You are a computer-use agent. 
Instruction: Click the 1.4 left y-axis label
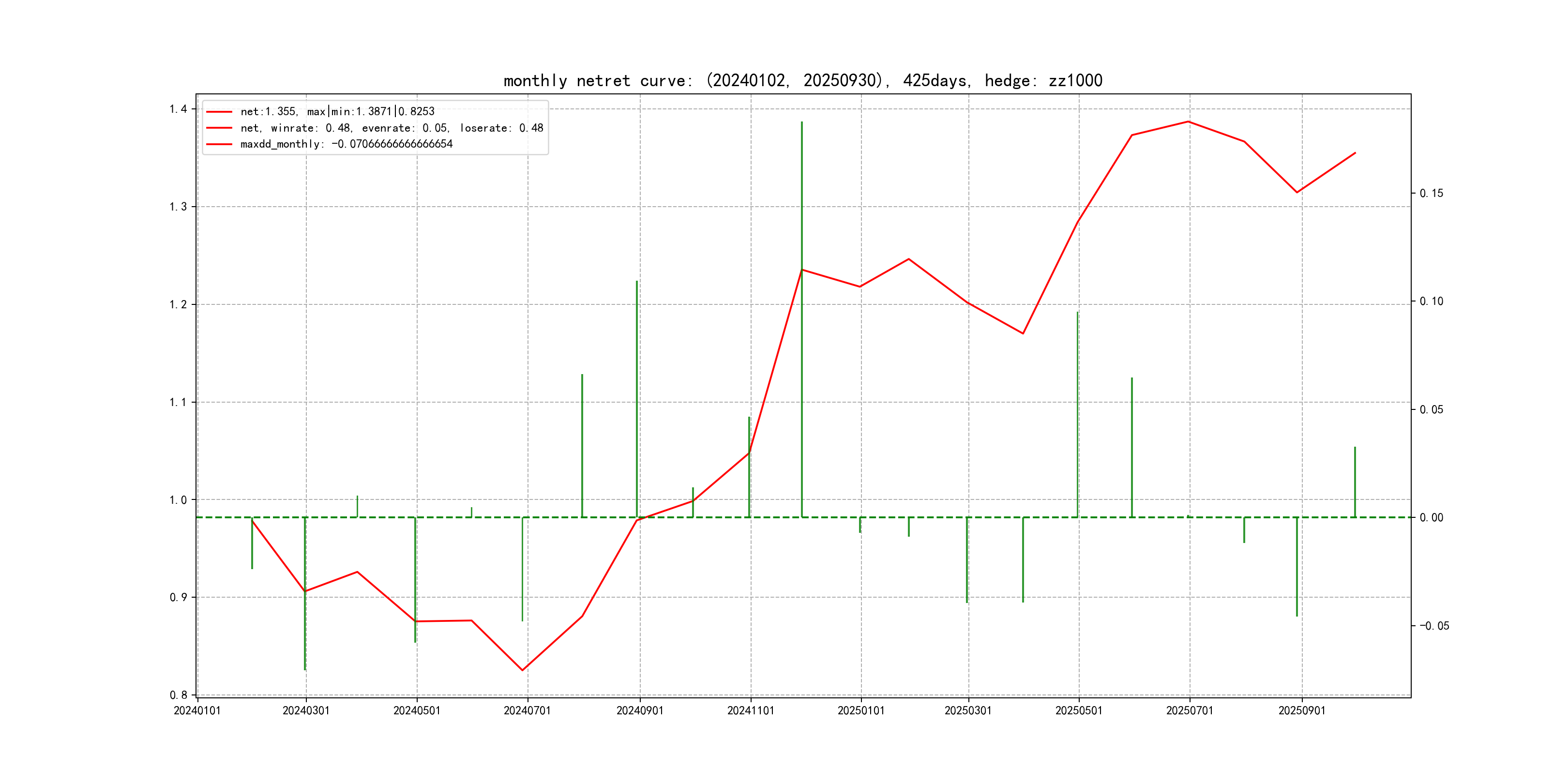179,109
